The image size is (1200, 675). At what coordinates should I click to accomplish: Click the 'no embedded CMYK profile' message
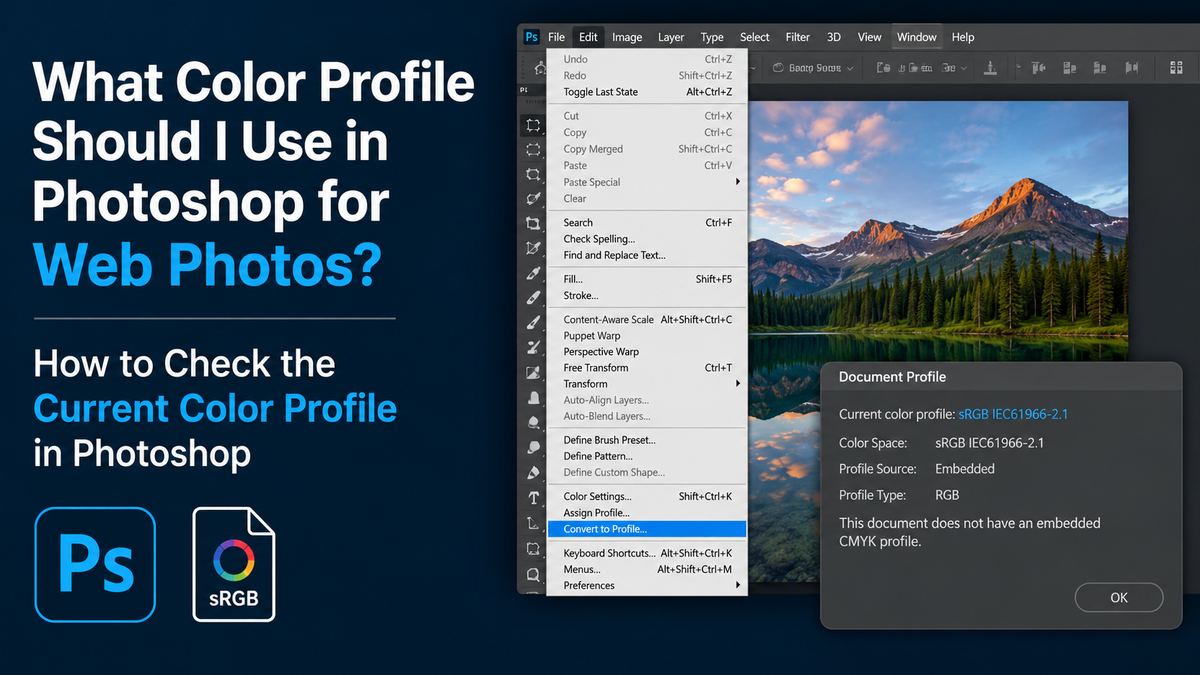(970, 532)
